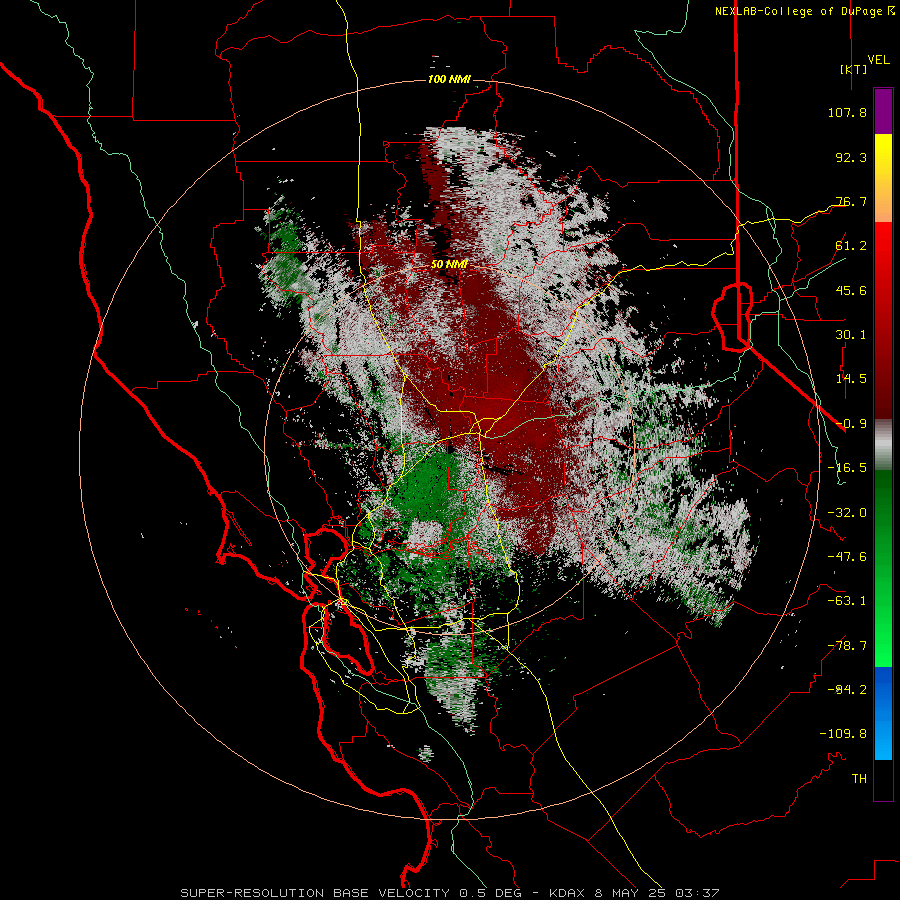Click the 61.2 scale value

[x=851, y=246]
